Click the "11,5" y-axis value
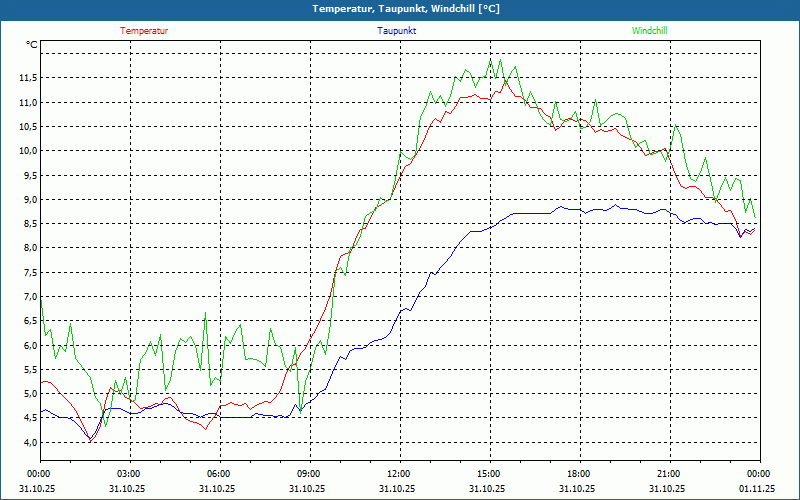800x500 pixels. (28, 78)
